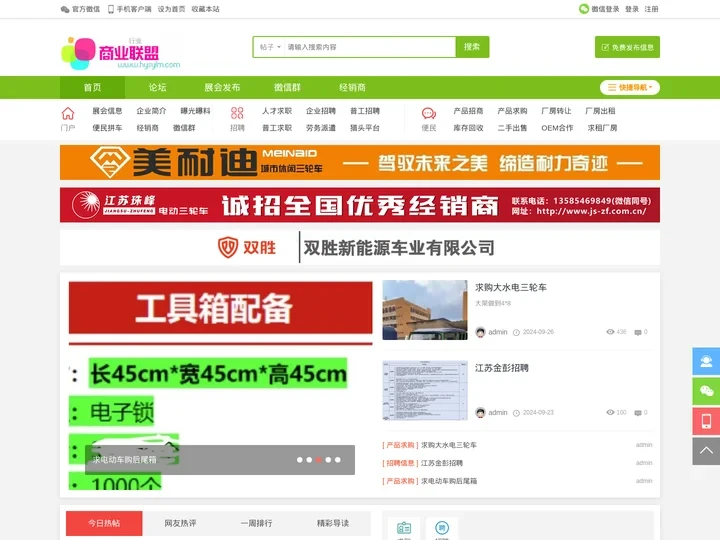Click the clock icon beside 2024-09-26
Screen dimensions: 720x540
pyautogui.click(x=516, y=332)
